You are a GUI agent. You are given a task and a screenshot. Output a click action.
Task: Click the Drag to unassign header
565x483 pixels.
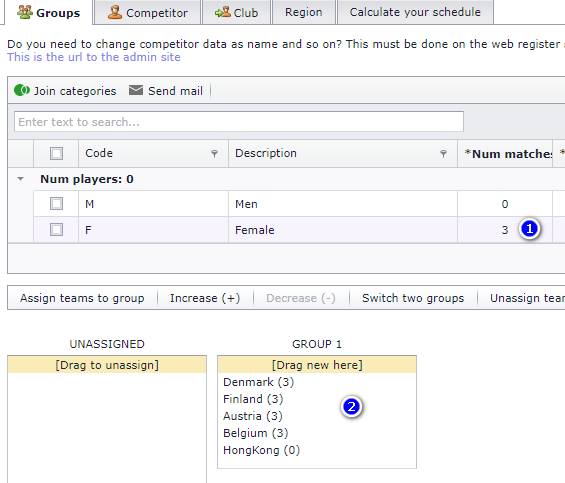[x=107, y=365]
